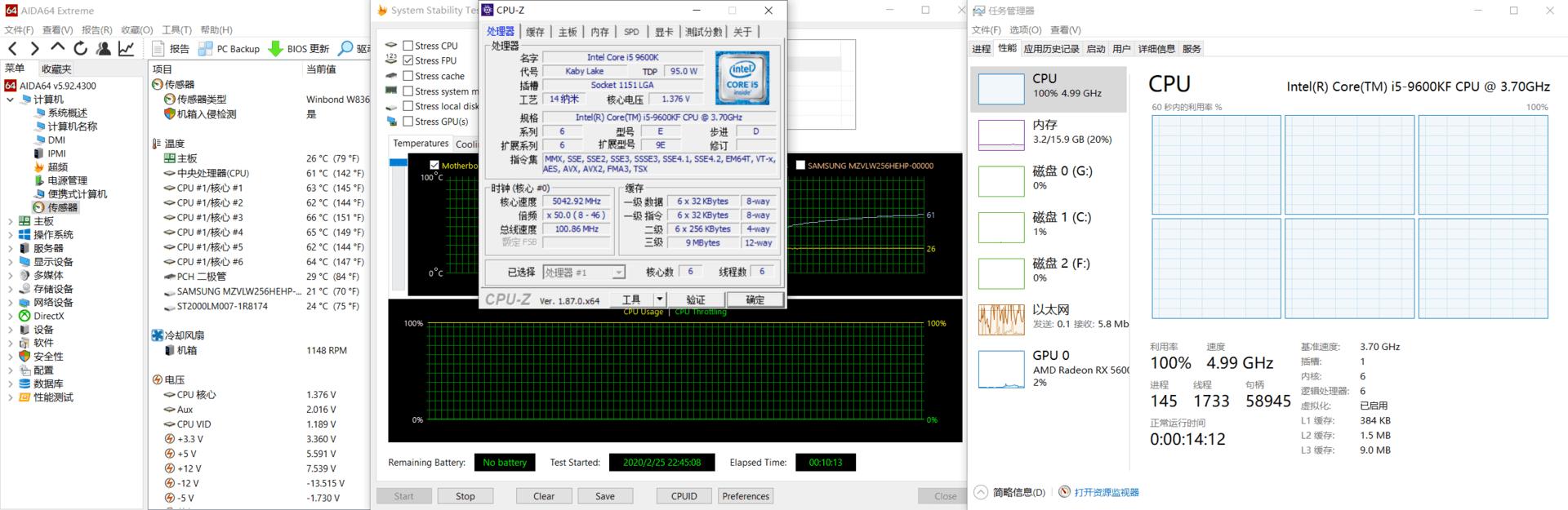Expand 显示设备 tree node
1568x510 pixels.
click(10, 262)
